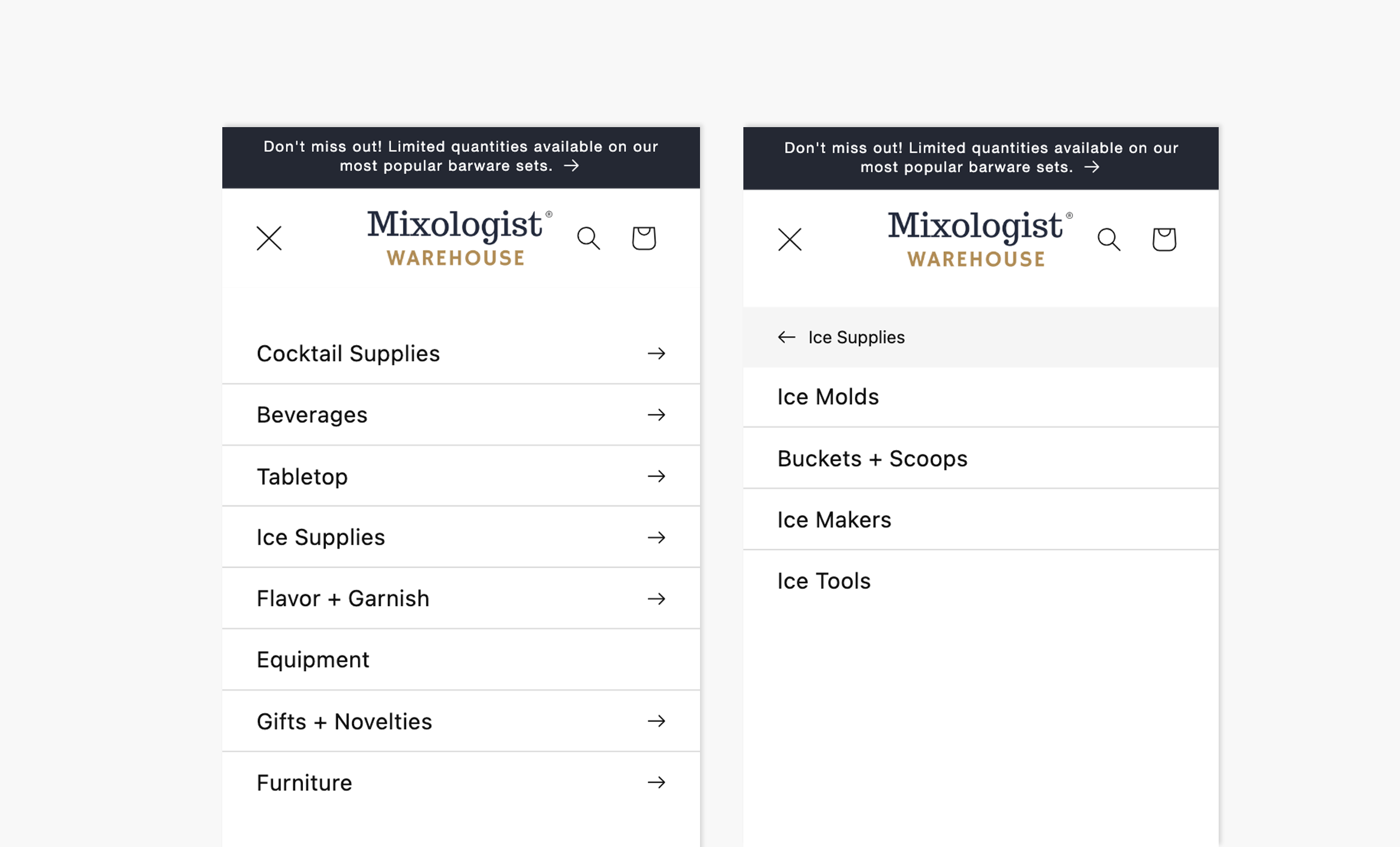
Task: Go back using the Ice Supplies arrow
Action: (x=787, y=337)
